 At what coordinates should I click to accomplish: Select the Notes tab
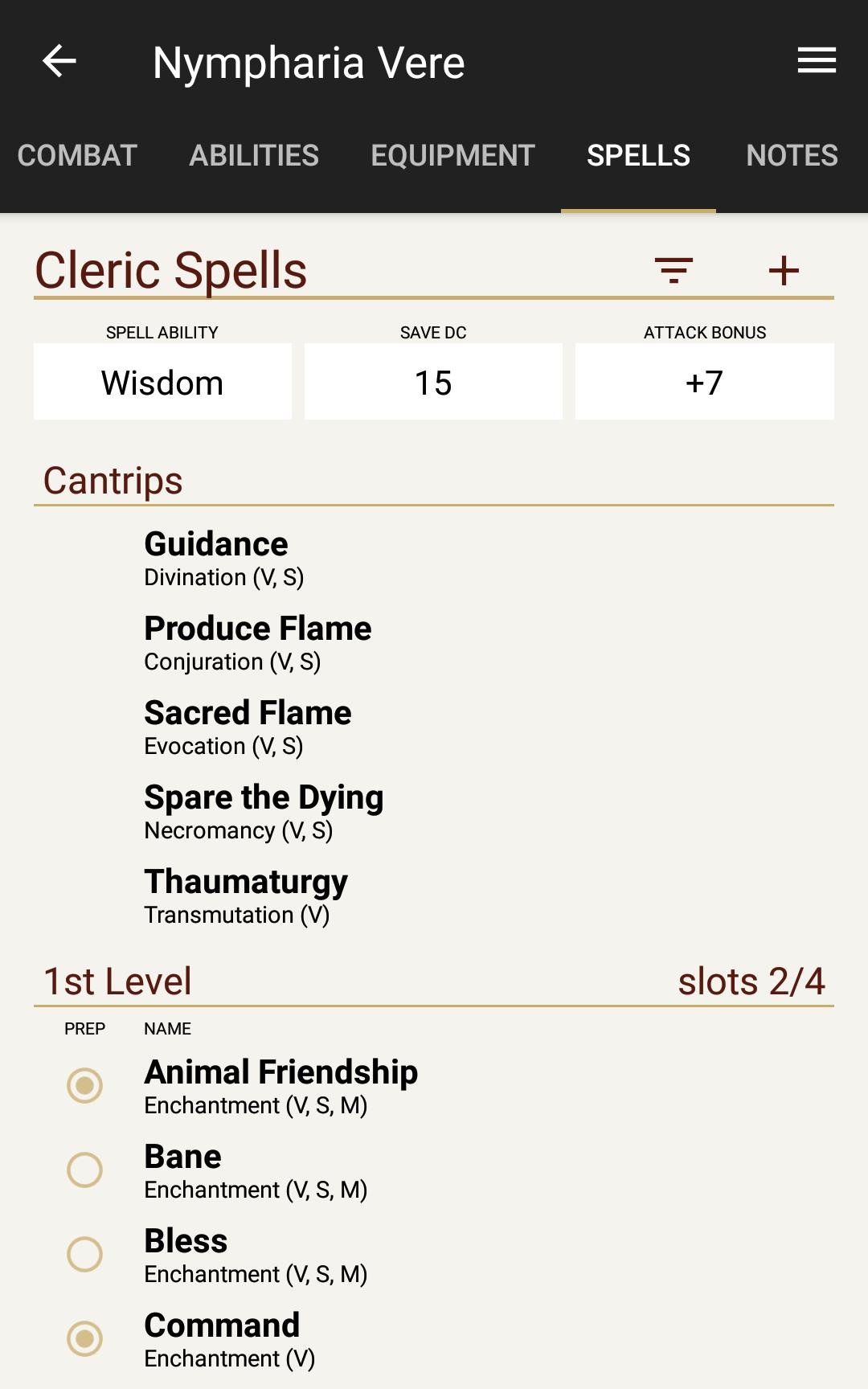[792, 155]
